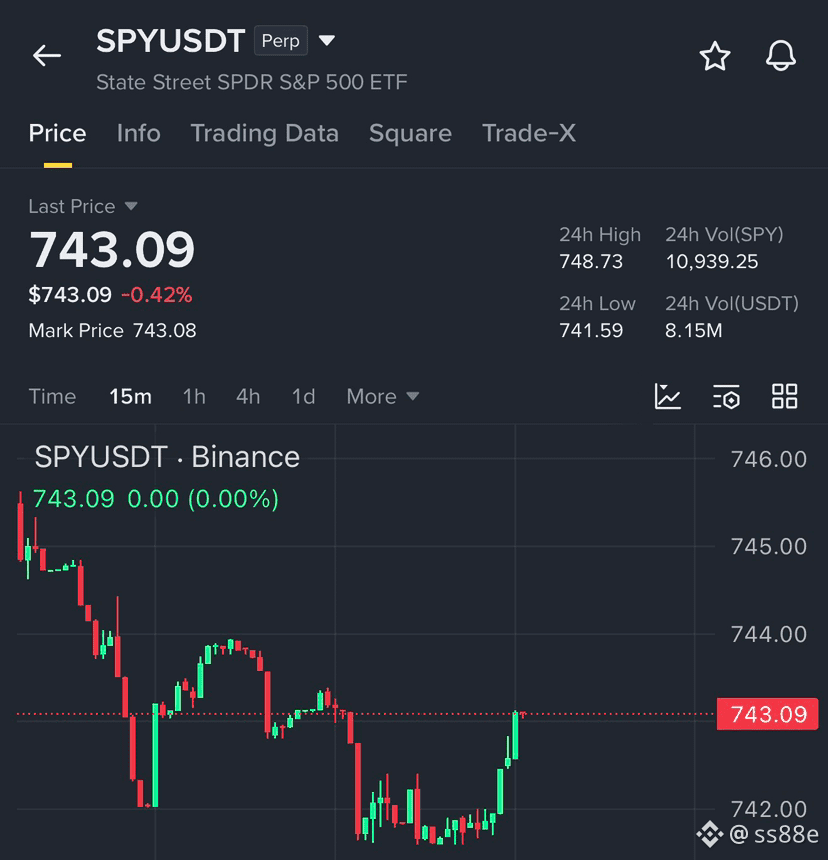Screen dimensions: 828x860
Task: Open the grid layout icon
Action: click(785, 396)
